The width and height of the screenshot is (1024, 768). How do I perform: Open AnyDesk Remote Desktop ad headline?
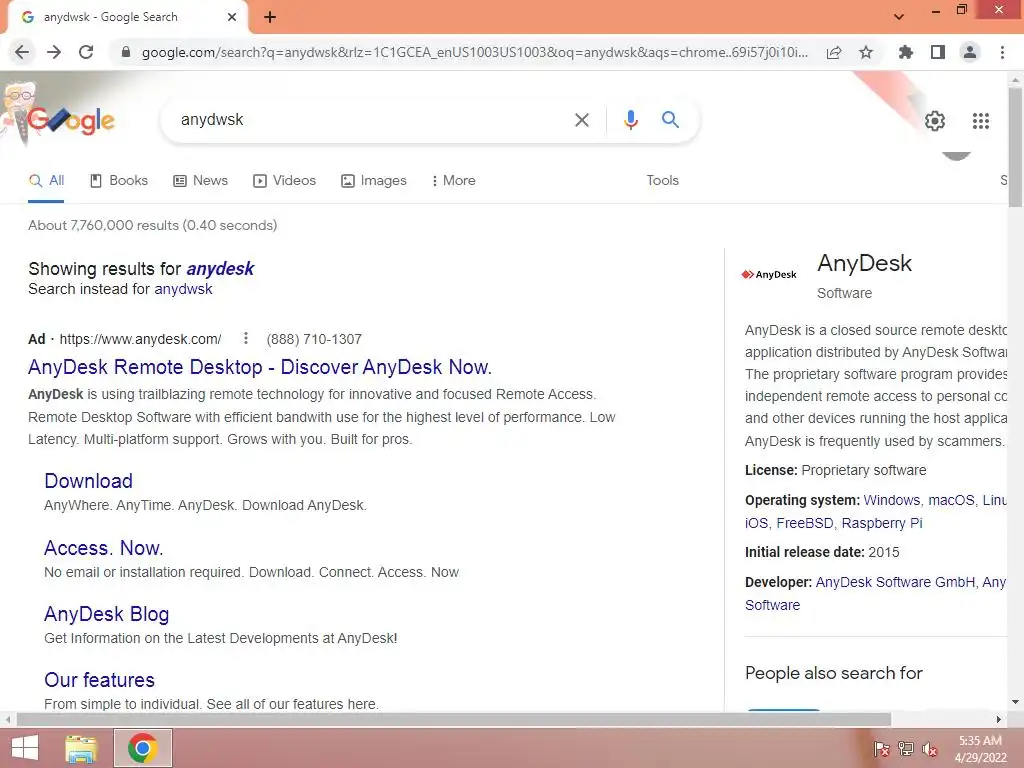pos(260,367)
